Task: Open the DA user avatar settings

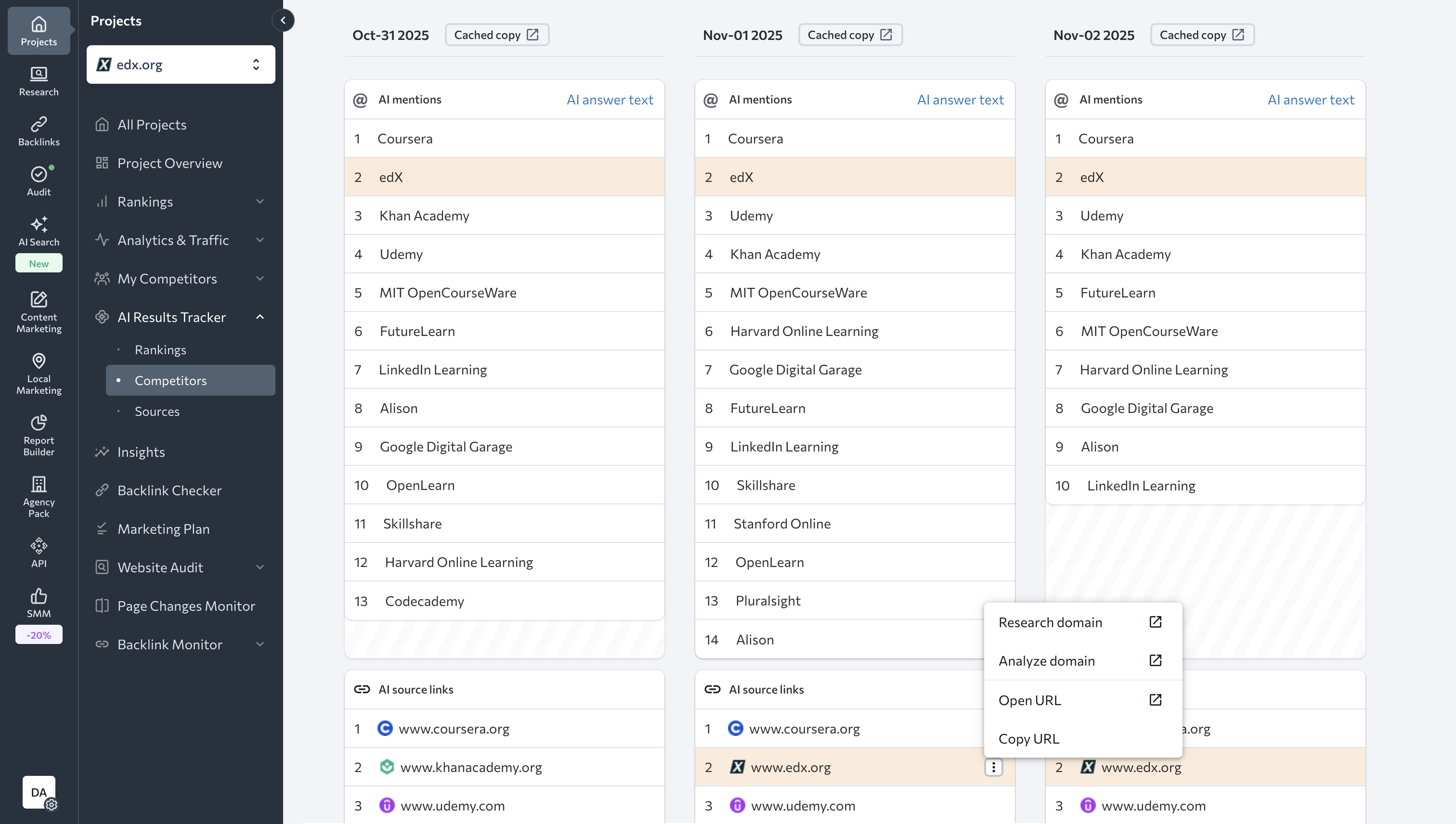Action: [x=39, y=792]
